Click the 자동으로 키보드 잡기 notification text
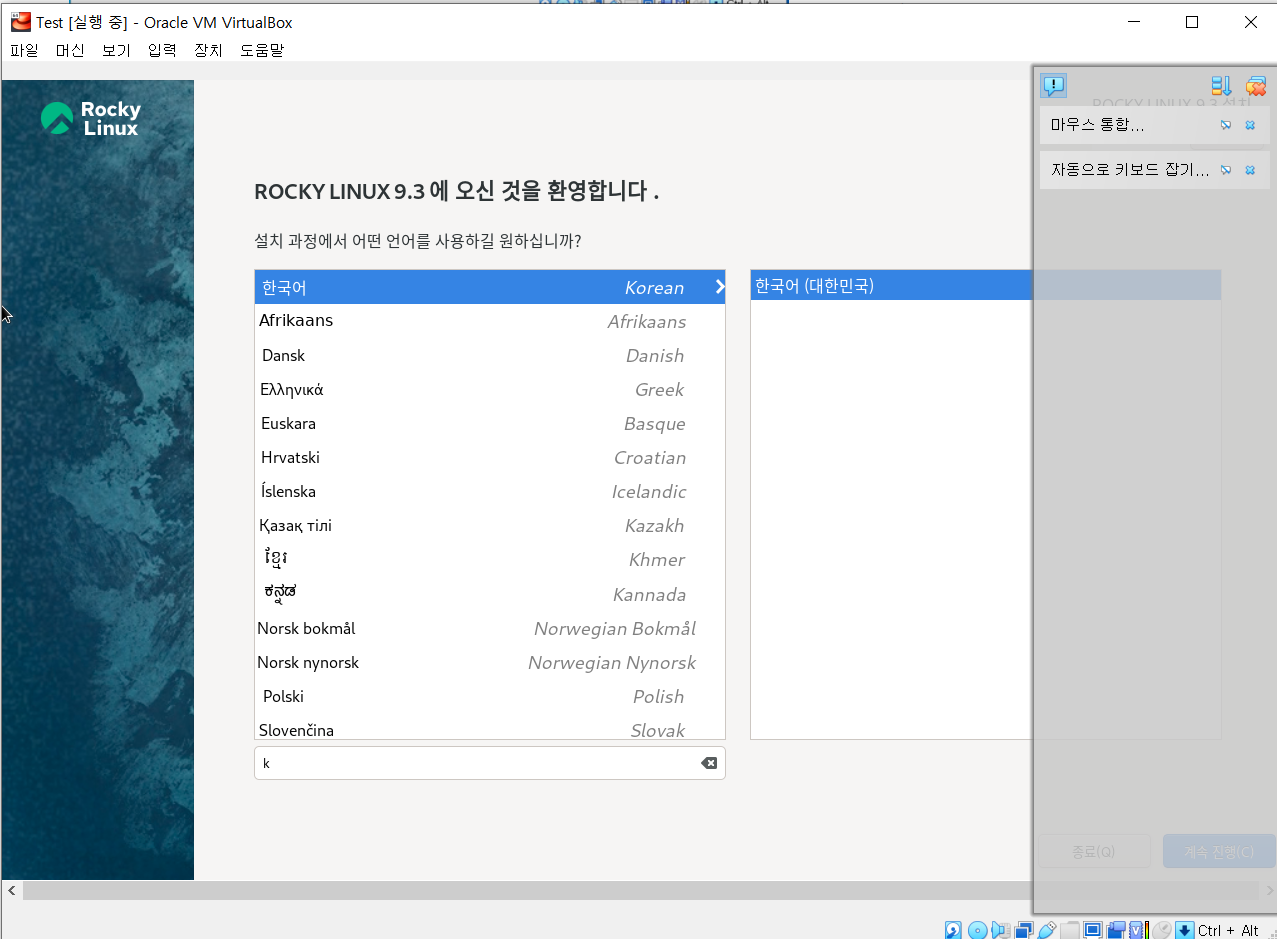1277x939 pixels. [1130, 170]
